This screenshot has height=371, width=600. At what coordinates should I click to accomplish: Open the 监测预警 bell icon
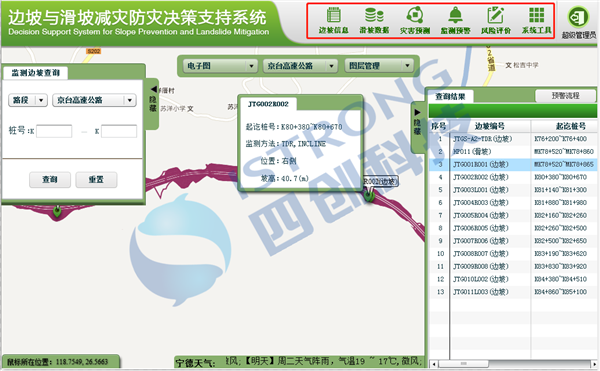click(455, 21)
